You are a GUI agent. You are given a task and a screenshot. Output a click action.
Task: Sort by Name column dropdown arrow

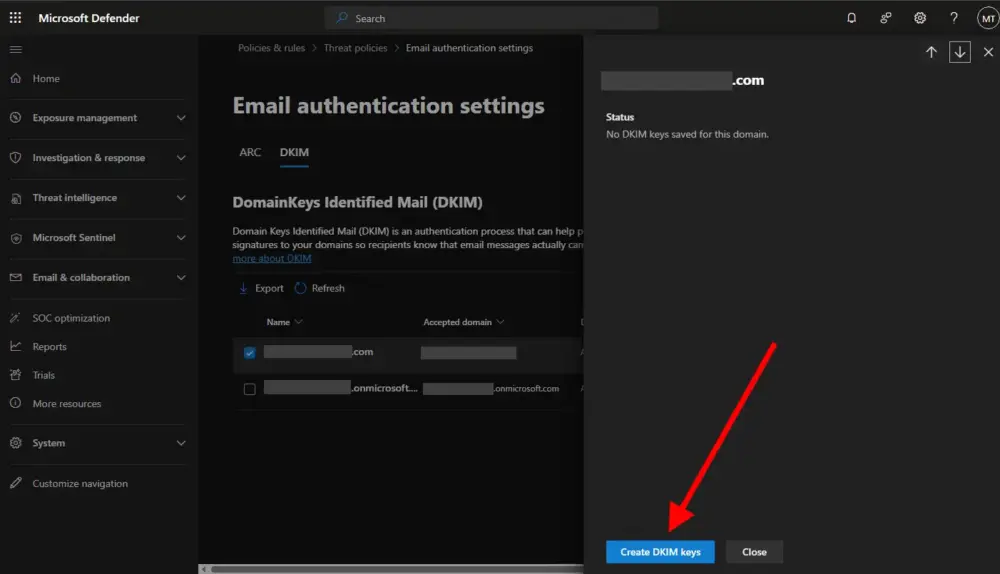[298, 322]
